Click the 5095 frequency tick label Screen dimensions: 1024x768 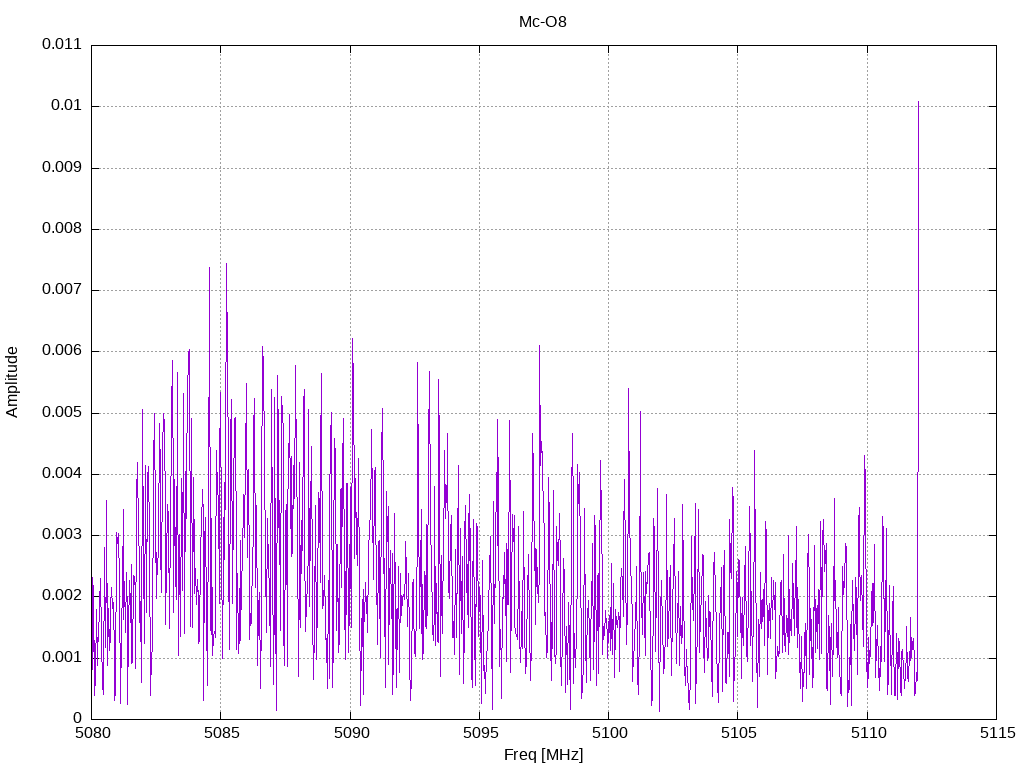pos(479,733)
